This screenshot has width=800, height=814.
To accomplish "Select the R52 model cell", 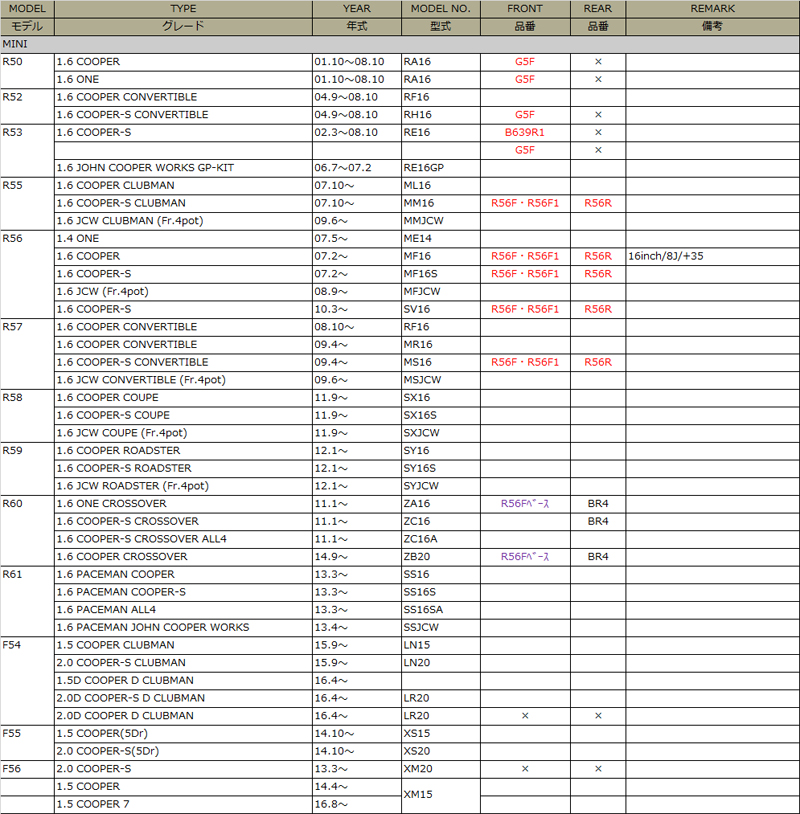I will [27, 106].
